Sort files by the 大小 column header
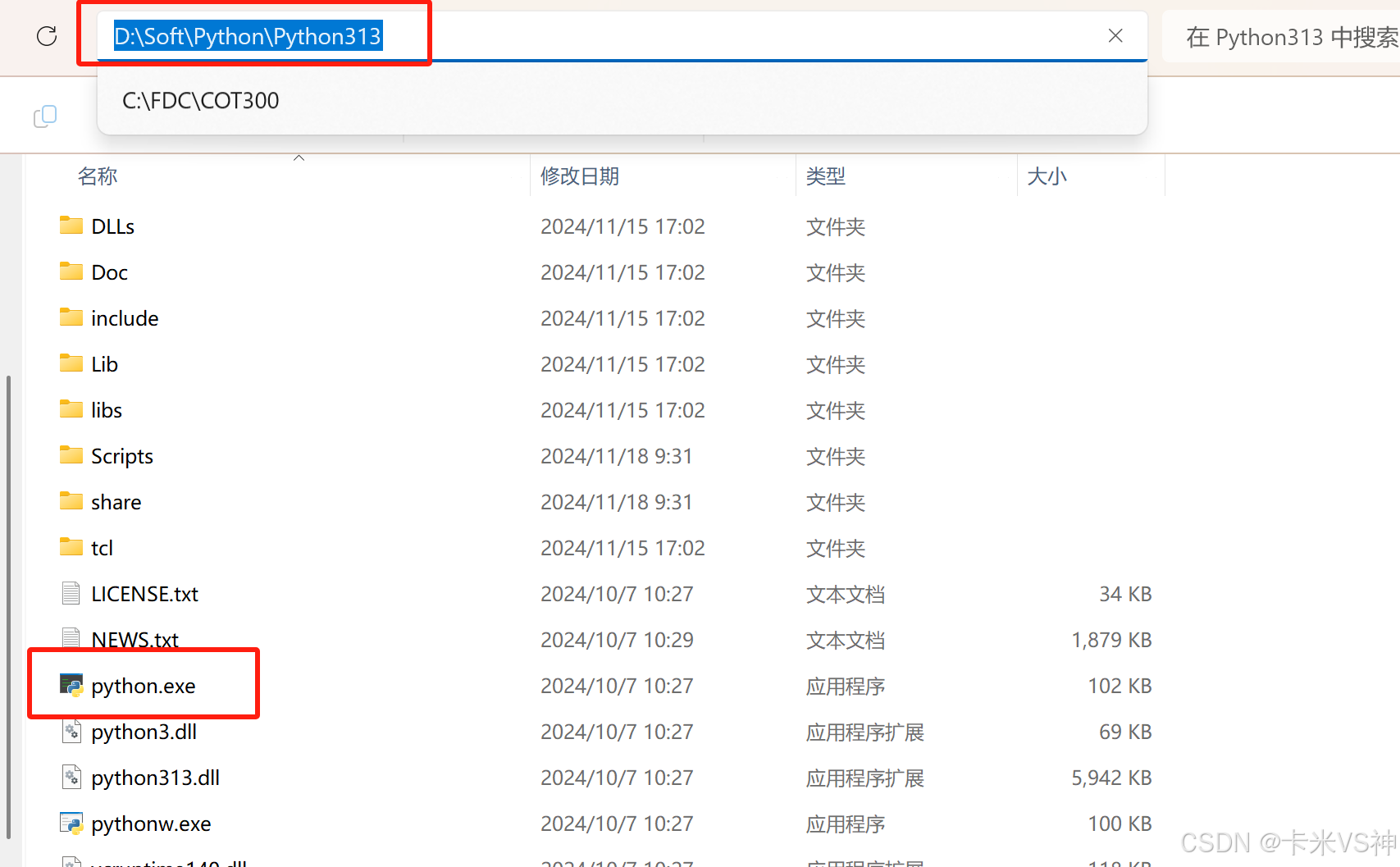 point(1047,176)
